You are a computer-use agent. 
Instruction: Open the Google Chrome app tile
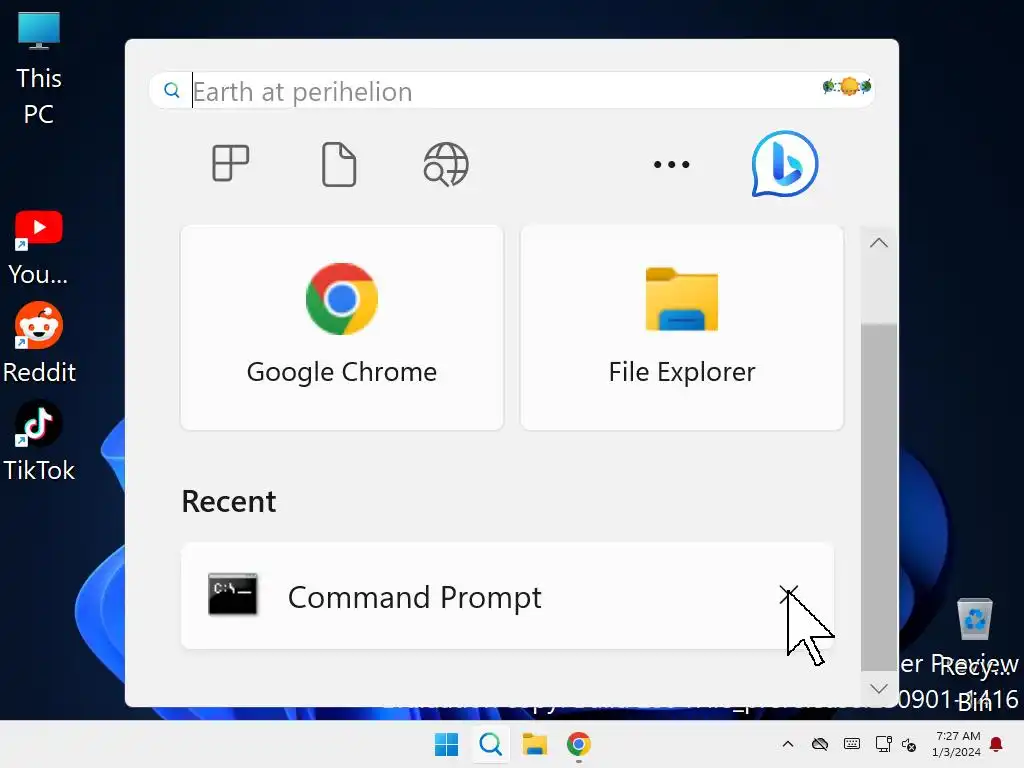tap(342, 328)
